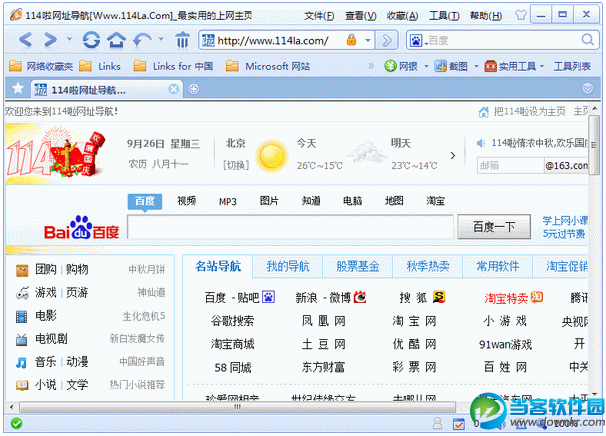Expand the 截图 dropdown arrow
Image resolution: width=606 pixels, height=436 pixels.
tap(476, 66)
